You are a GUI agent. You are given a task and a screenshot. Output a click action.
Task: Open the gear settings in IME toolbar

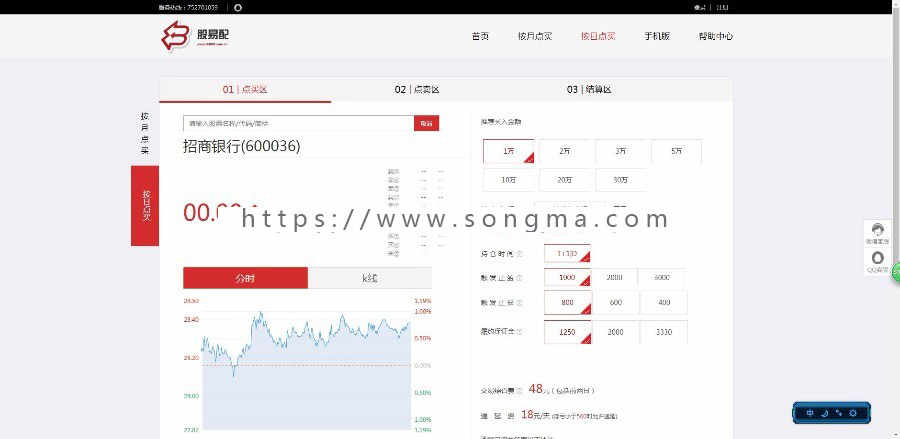point(853,413)
